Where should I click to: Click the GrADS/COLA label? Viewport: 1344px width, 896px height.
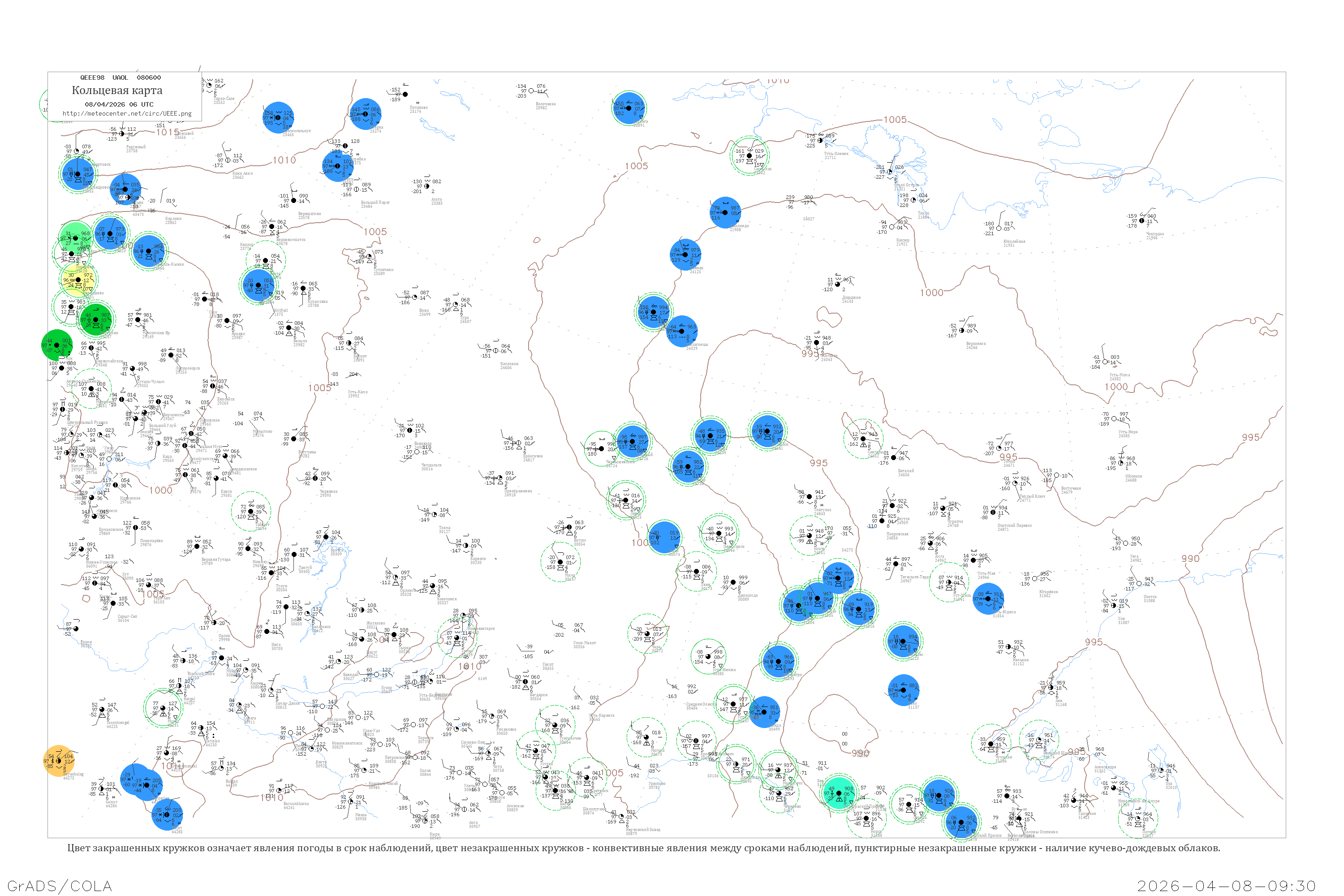coord(60,886)
